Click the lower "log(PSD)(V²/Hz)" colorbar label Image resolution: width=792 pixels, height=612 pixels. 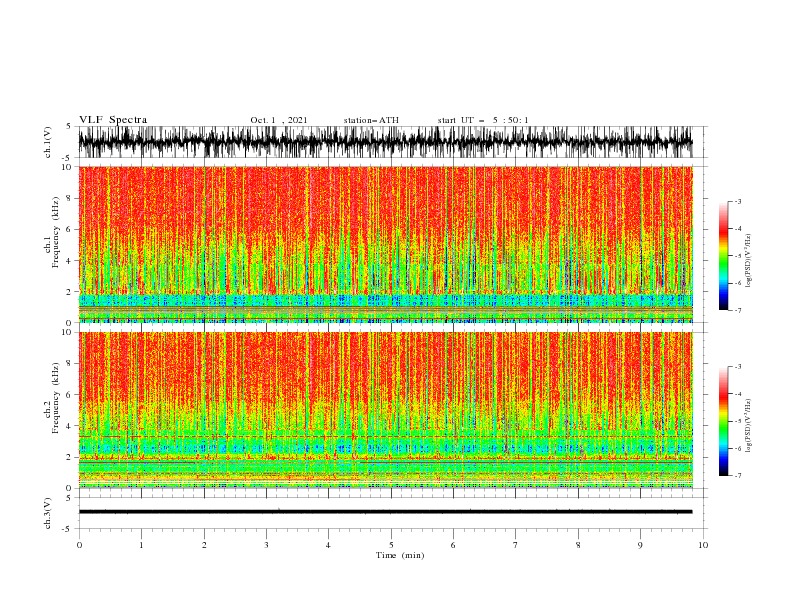[749, 426]
